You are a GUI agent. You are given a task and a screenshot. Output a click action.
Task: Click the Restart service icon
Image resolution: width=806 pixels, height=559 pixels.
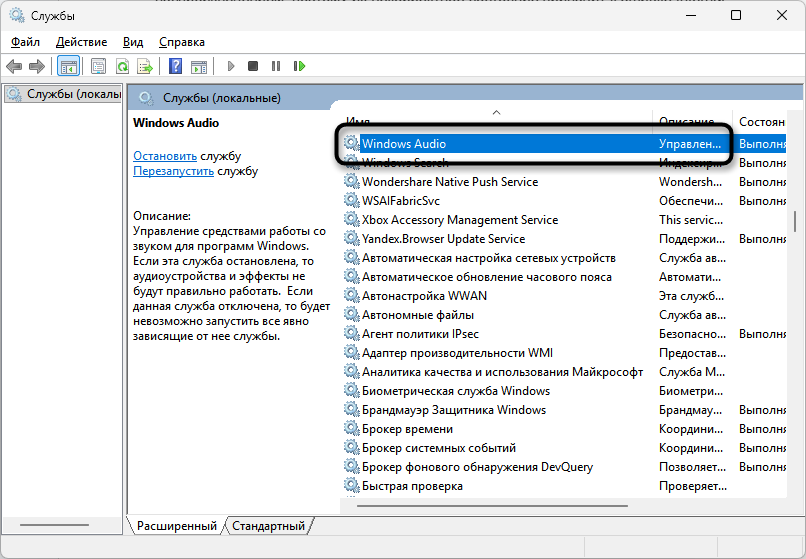300,66
